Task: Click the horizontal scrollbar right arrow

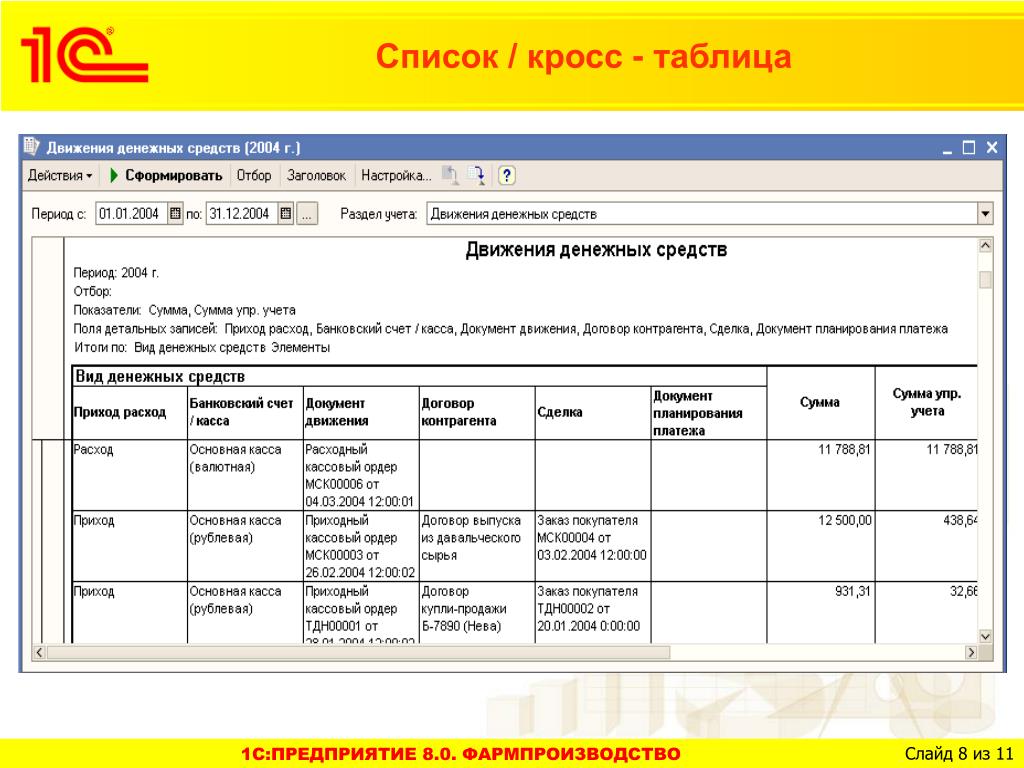Action: [x=971, y=652]
